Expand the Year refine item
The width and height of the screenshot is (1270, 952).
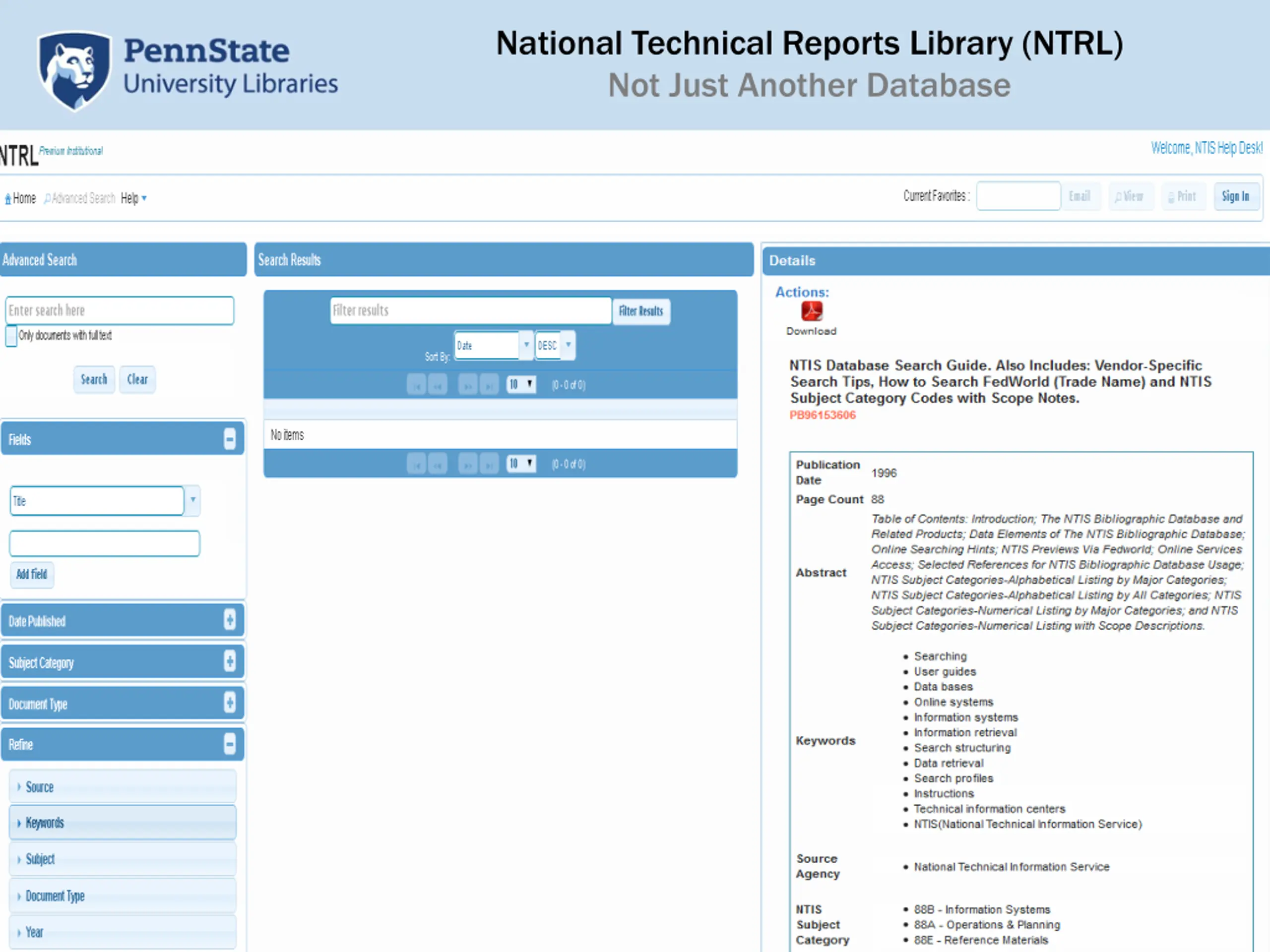[123, 932]
